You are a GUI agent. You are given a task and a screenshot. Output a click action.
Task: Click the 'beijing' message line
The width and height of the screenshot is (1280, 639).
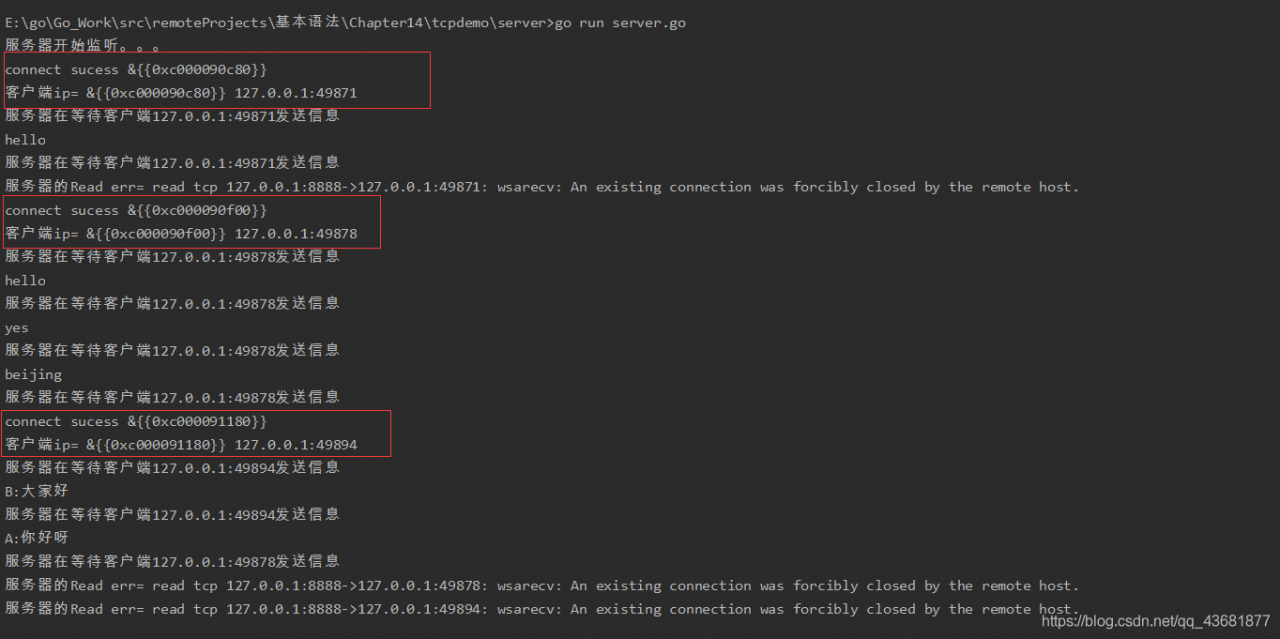tap(33, 375)
